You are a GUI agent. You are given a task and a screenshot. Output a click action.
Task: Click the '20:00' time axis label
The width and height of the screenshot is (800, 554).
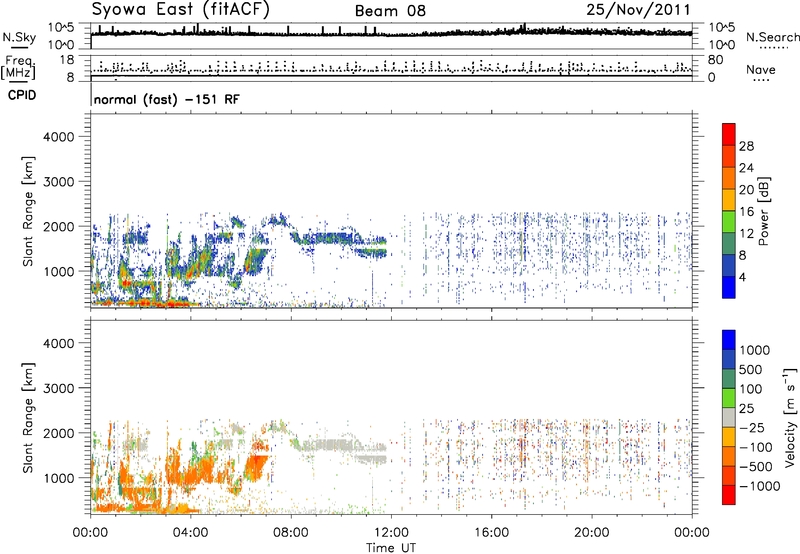(591, 533)
